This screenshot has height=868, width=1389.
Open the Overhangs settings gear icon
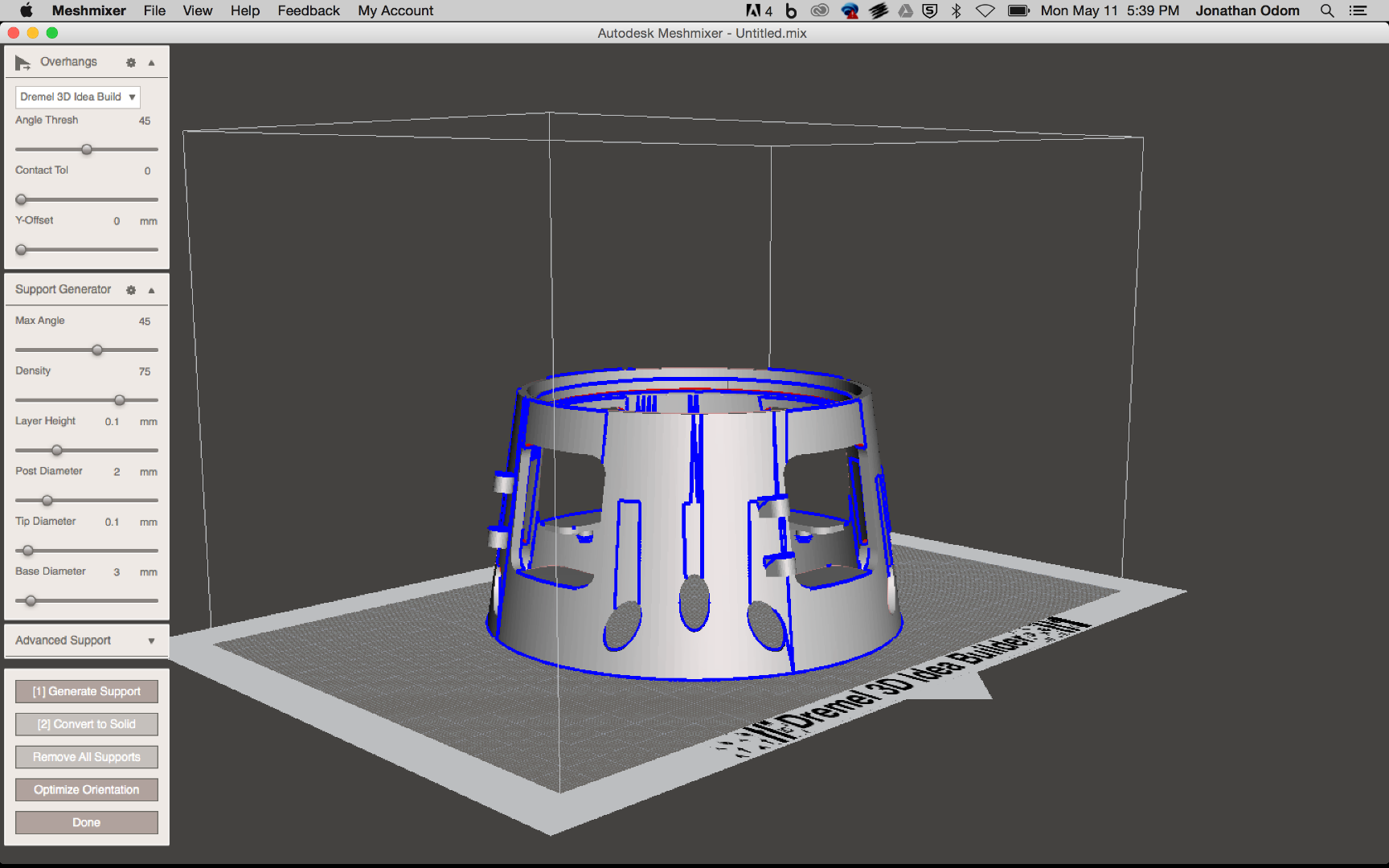(x=130, y=62)
